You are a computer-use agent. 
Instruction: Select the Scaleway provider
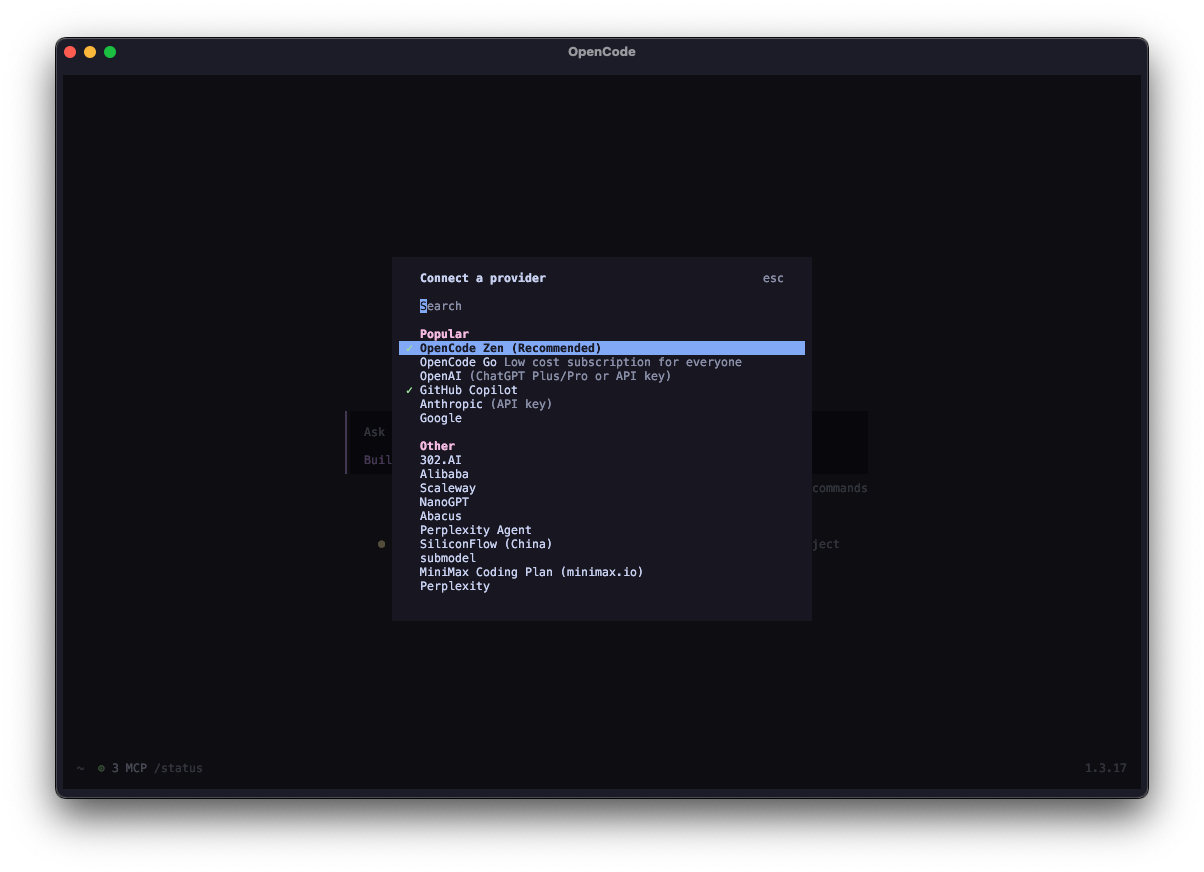(602, 488)
